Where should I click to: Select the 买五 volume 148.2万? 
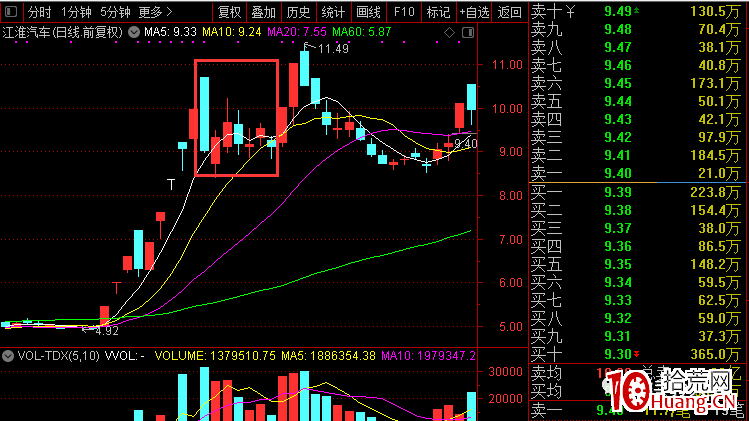pyautogui.click(x=715, y=265)
